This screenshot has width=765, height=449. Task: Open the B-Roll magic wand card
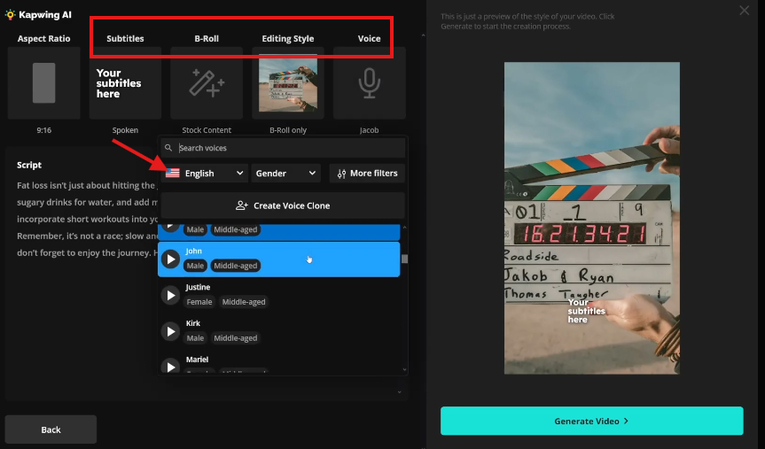pyautogui.click(x=207, y=83)
